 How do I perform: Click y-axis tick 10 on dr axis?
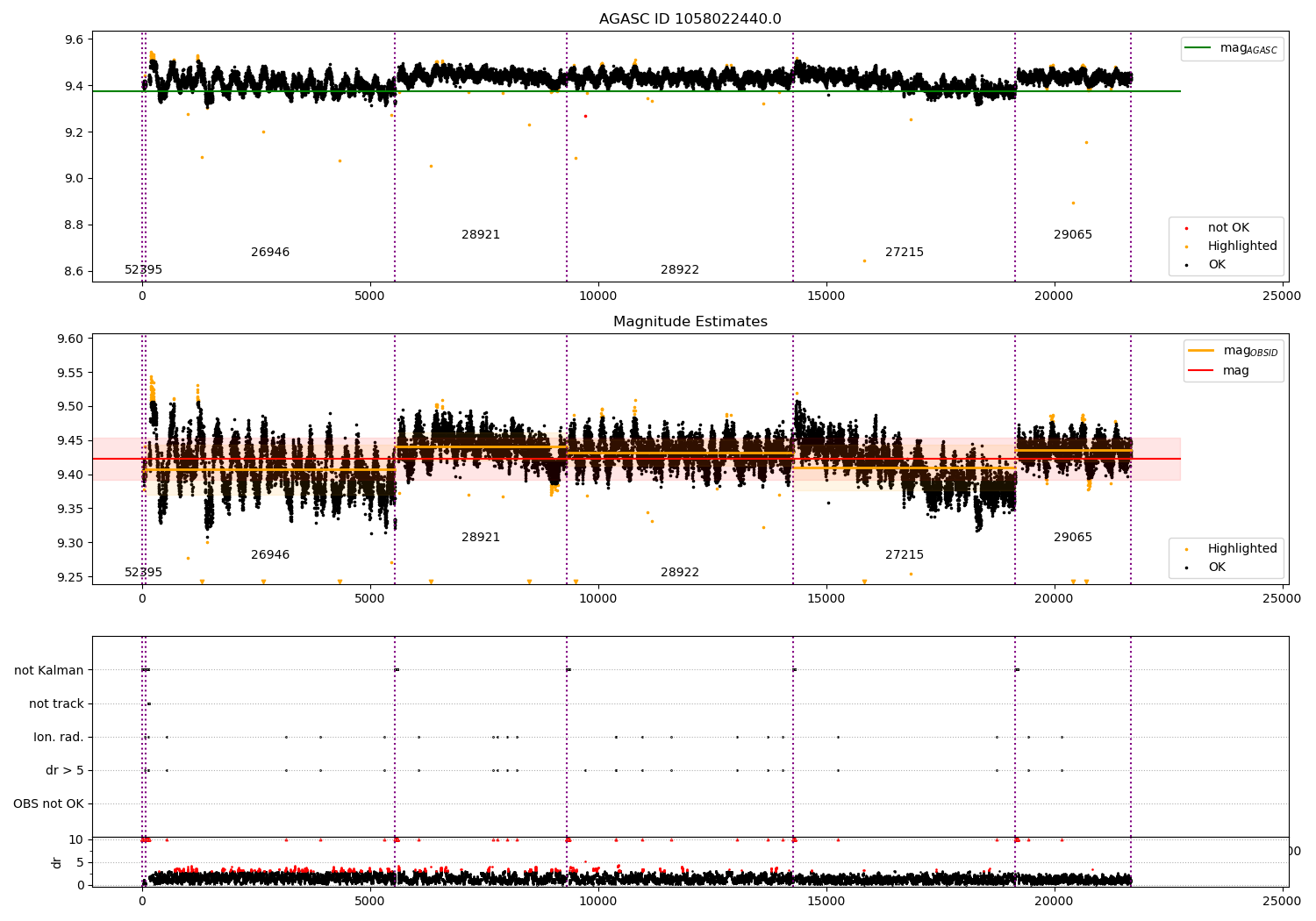click(x=76, y=840)
